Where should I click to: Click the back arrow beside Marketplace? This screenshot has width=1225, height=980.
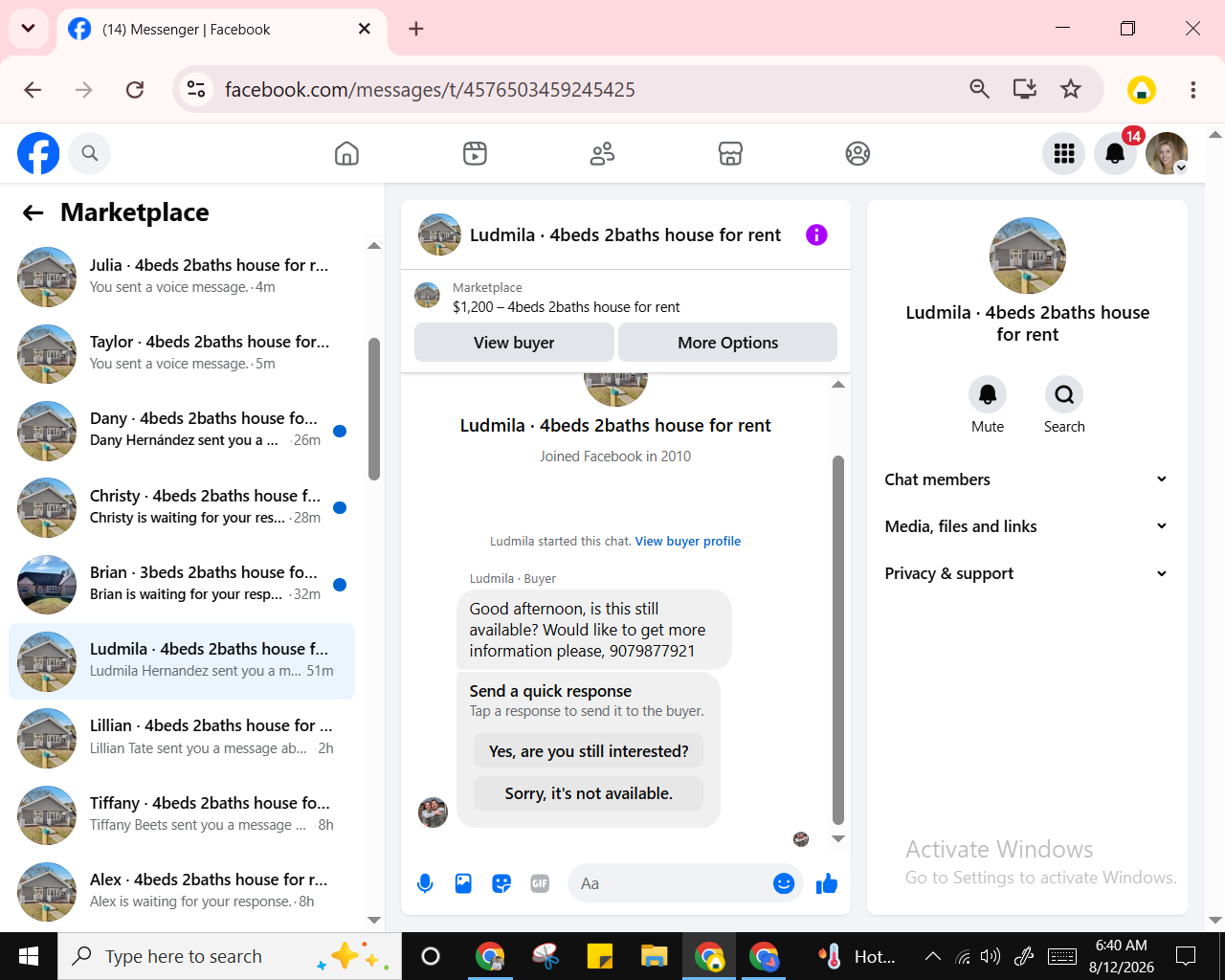pyautogui.click(x=33, y=212)
